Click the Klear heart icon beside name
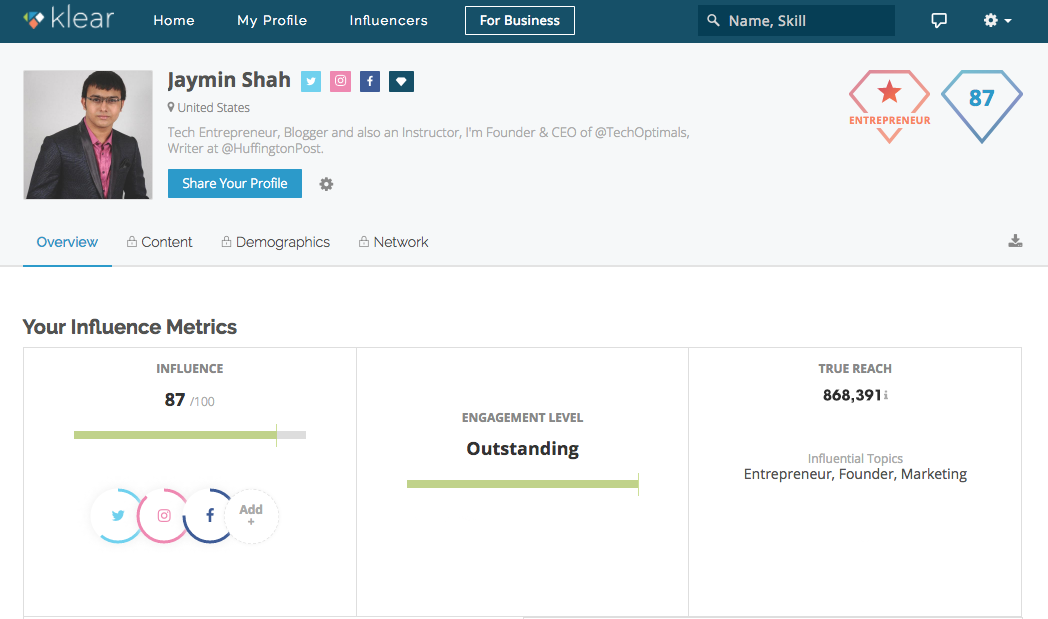1048x619 pixels. (x=401, y=82)
